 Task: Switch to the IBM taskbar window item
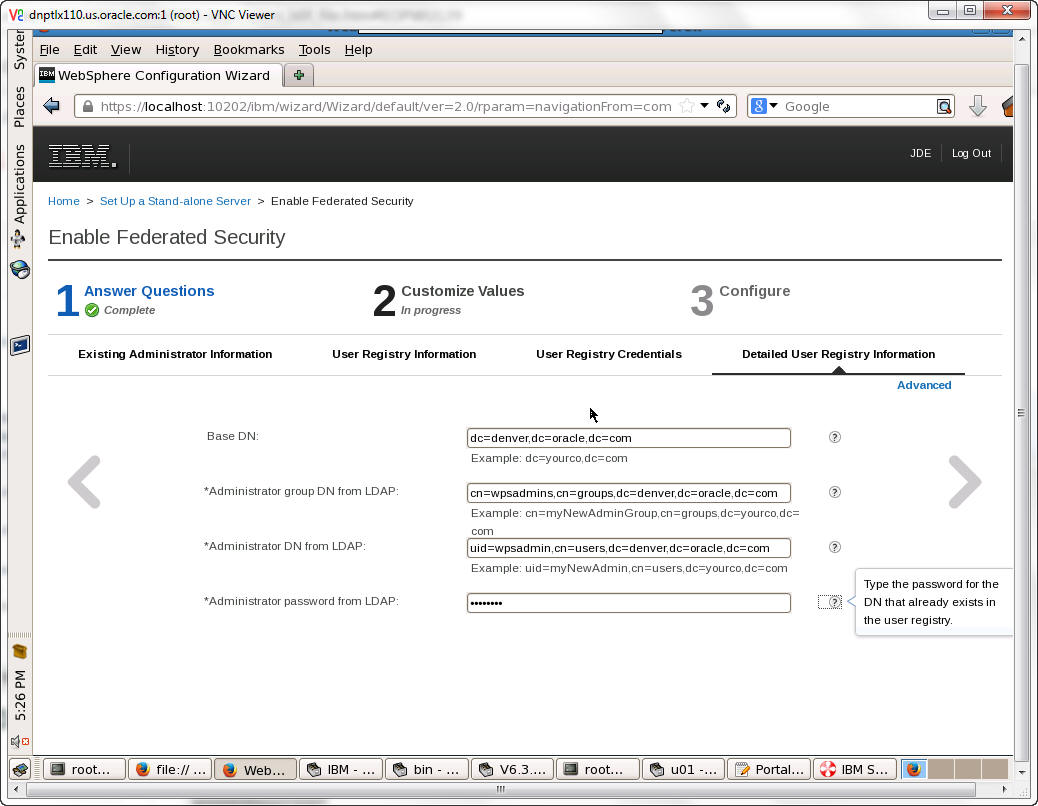point(341,769)
